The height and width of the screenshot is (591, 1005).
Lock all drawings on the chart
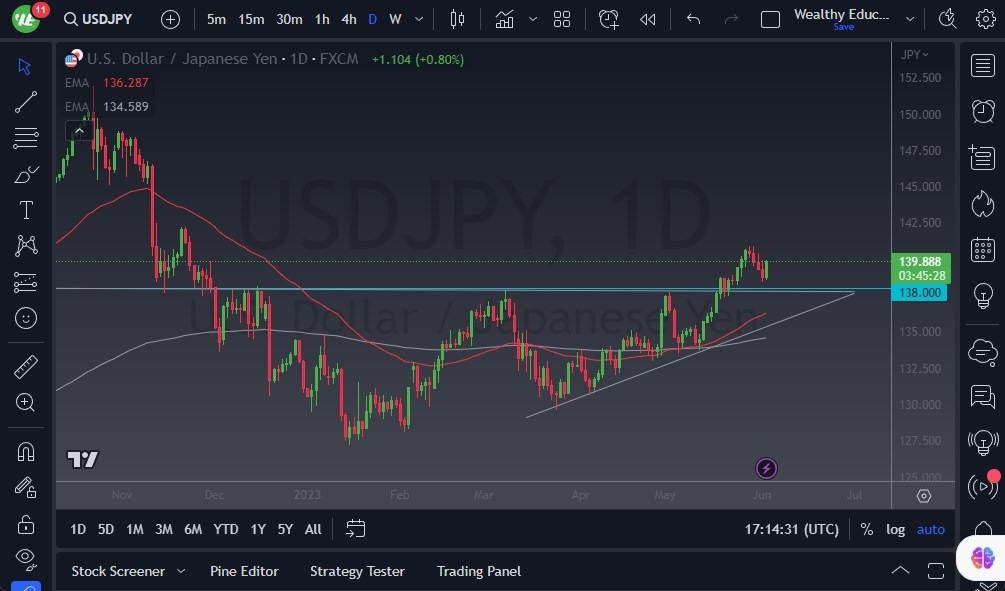pos(25,523)
